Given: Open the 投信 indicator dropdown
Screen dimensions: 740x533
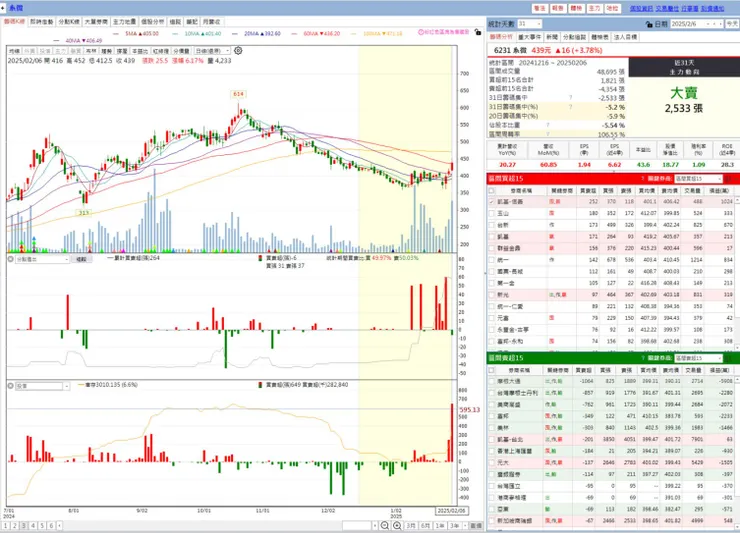Looking at the screenshot, I should [67, 386].
